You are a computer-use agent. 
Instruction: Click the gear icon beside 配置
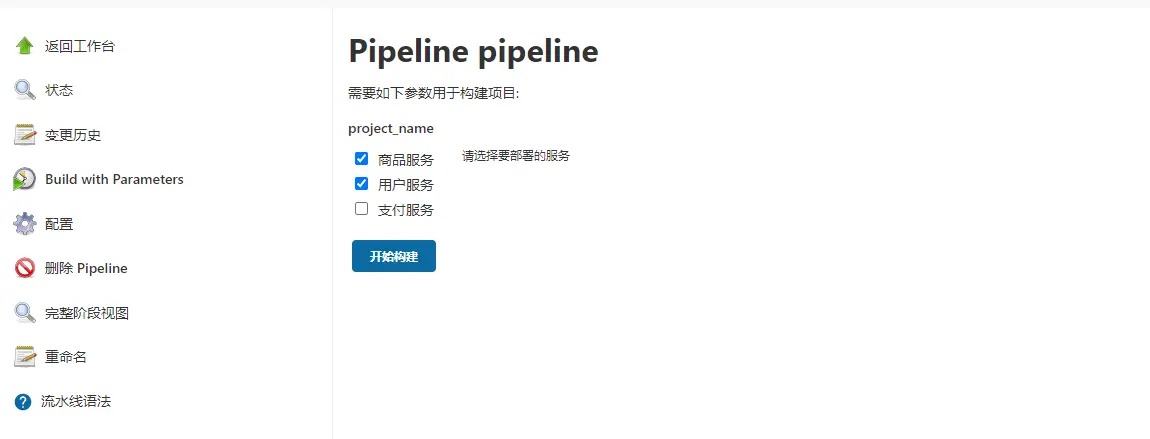pos(24,224)
